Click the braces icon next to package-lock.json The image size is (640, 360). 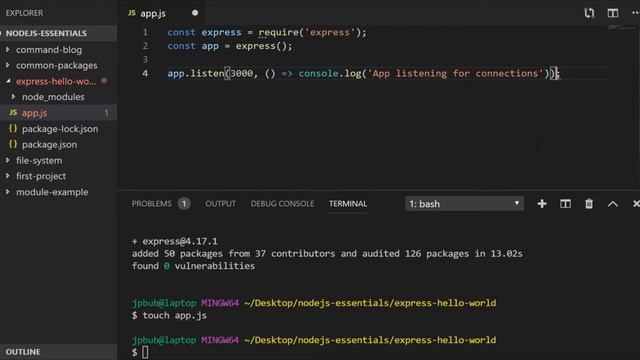coord(13,129)
